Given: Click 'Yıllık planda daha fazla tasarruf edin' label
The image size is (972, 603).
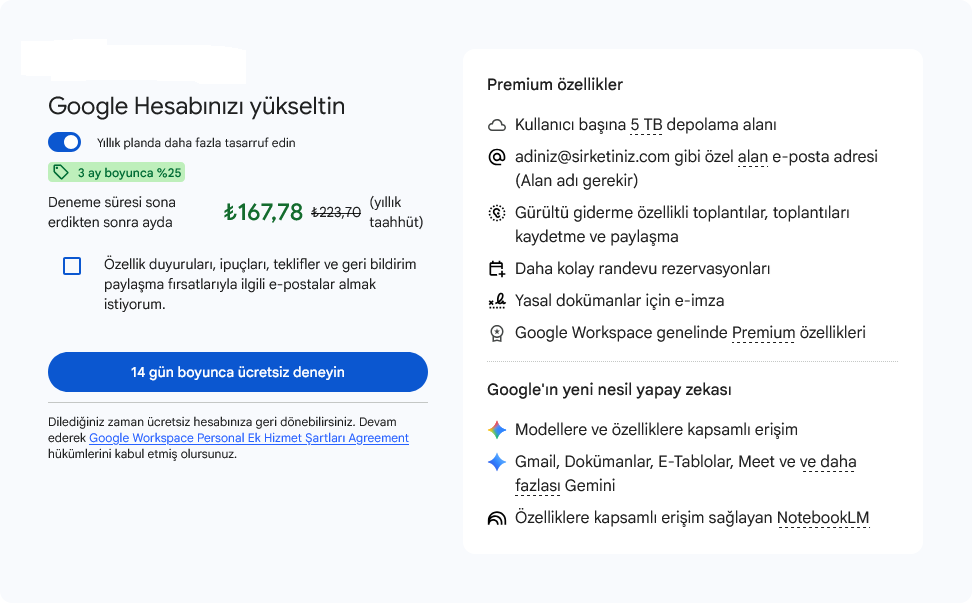Looking at the screenshot, I should click(196, 143).
